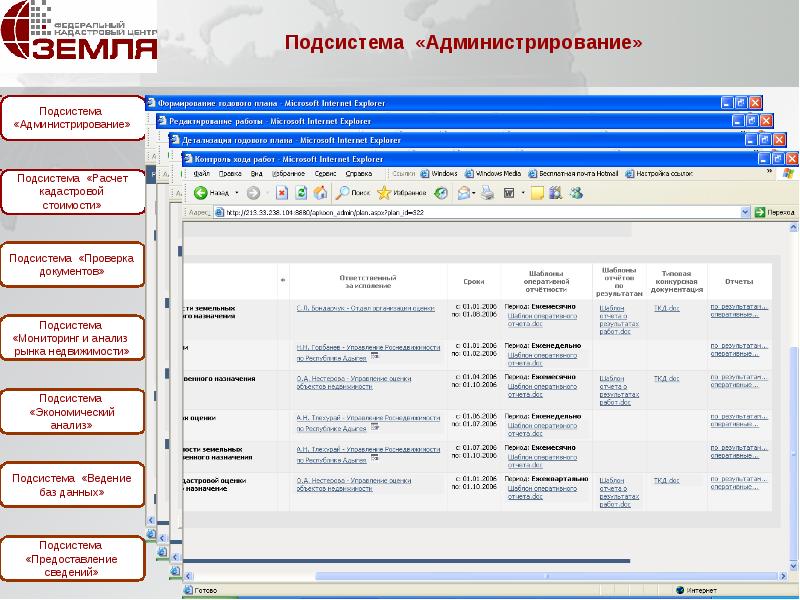Viewport: 800px width, 600px height.
Task: Open the Mail icon dropdown arrow
Action: coord(473,193)
